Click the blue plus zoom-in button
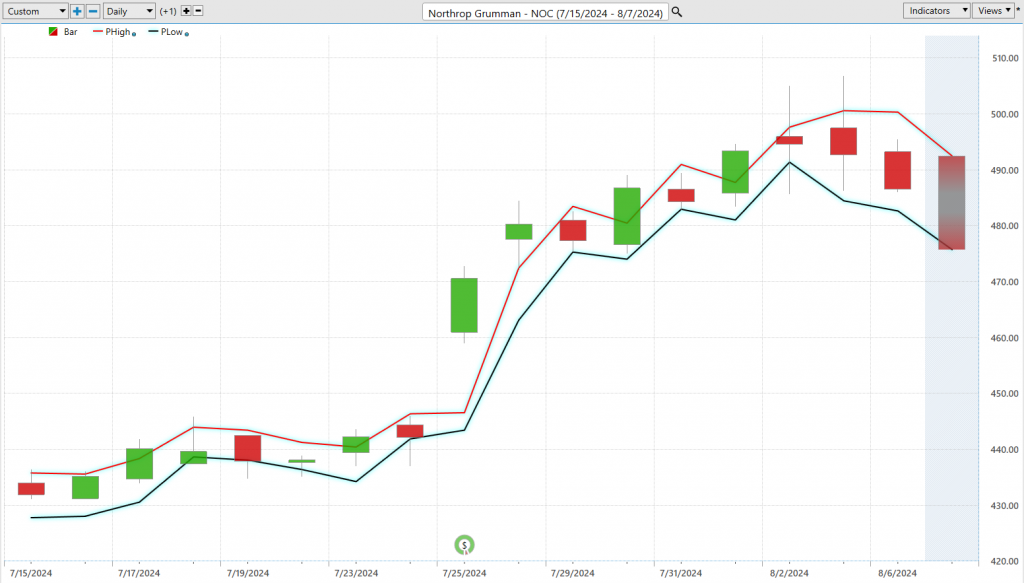The height and width of the screenshot is (583, 1024). [x=77, y=11]
